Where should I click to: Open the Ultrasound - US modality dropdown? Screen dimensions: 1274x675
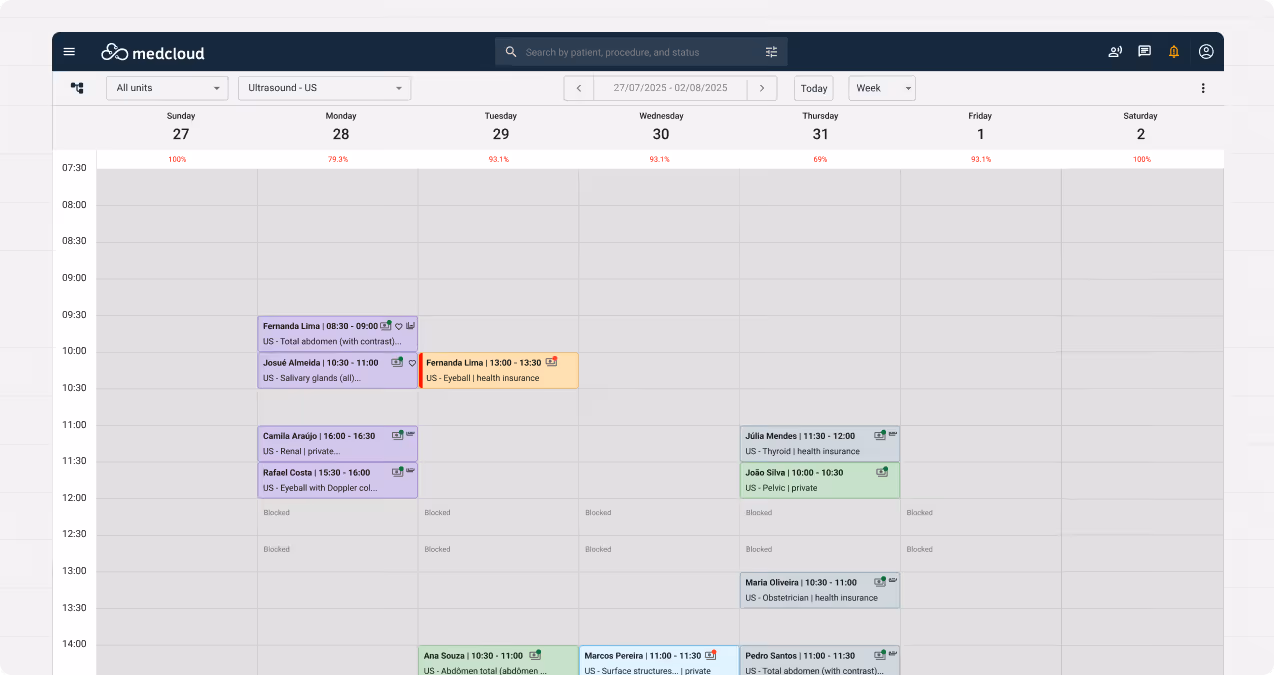coord(324,88)
